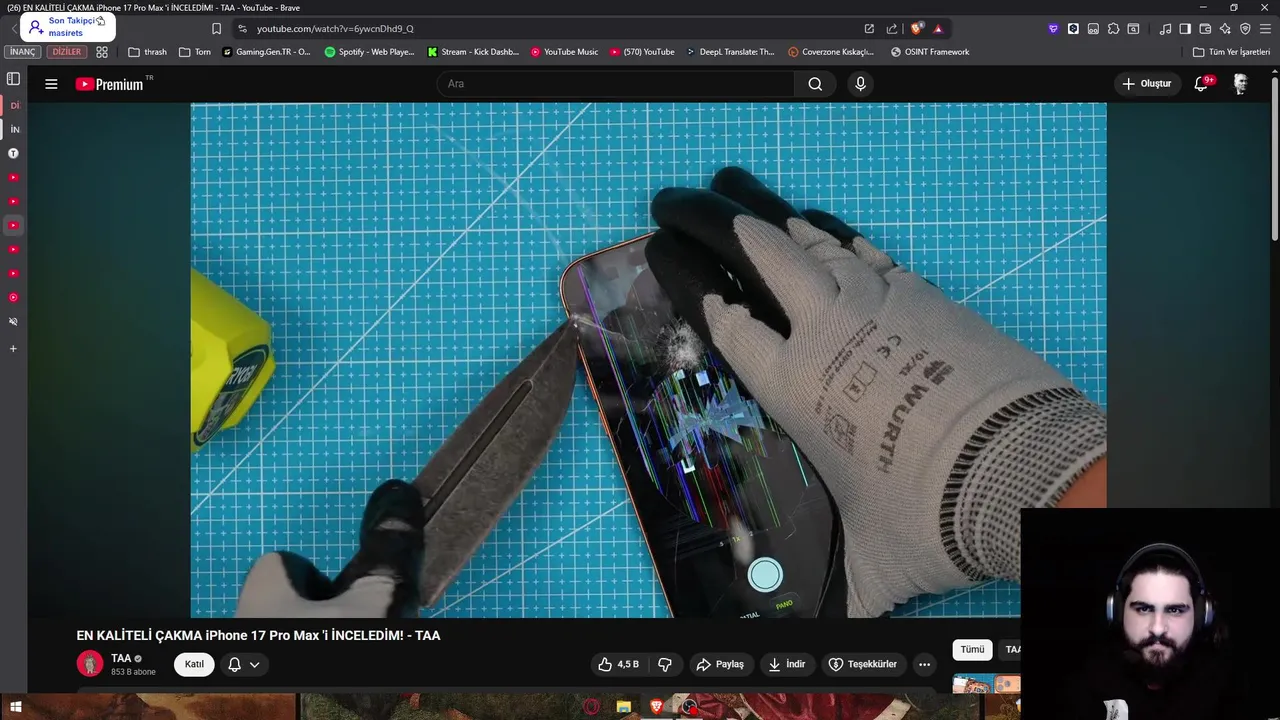
Task: Add a new tab with plus icon
Action: click(x=13, y=349)
